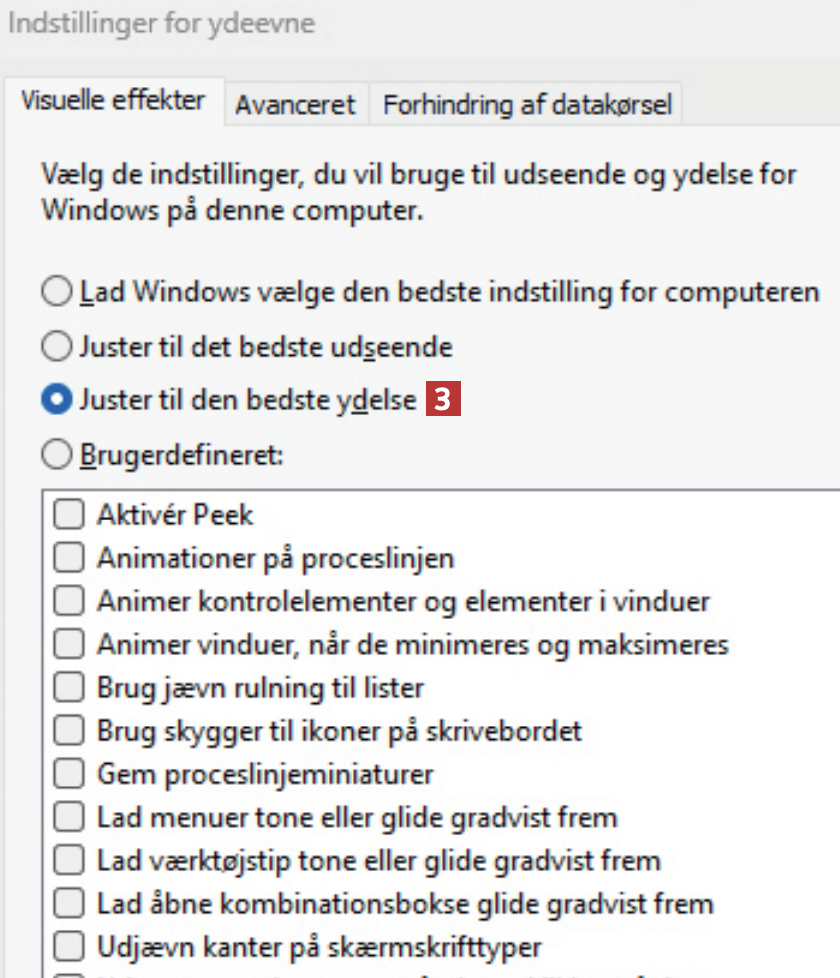
Task: Select Juster til den bedste ydelse
Action: pyautogui.click(x=57, y=400)
